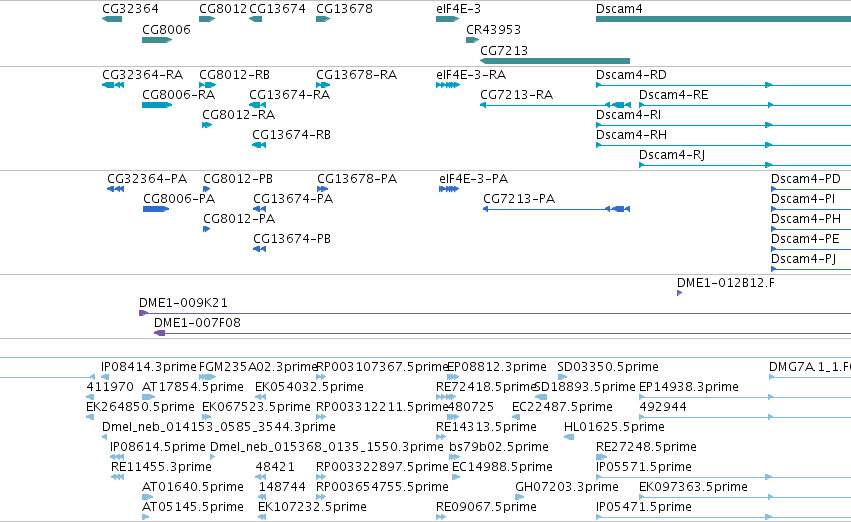Click protein CG8012-PA
The width and height of the screenshot is (851, 522).
[239, 219]
